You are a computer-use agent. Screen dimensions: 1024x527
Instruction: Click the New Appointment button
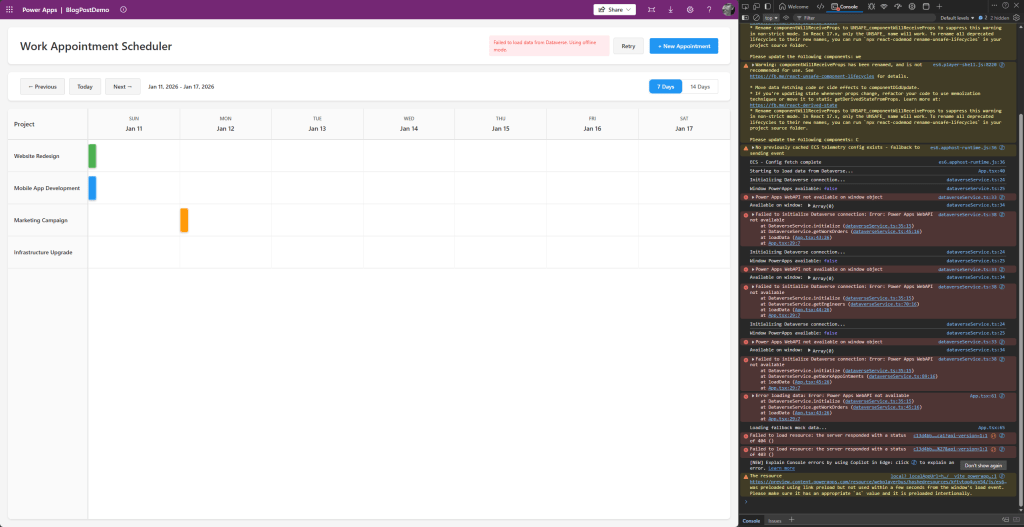click(x=683, y=46)
